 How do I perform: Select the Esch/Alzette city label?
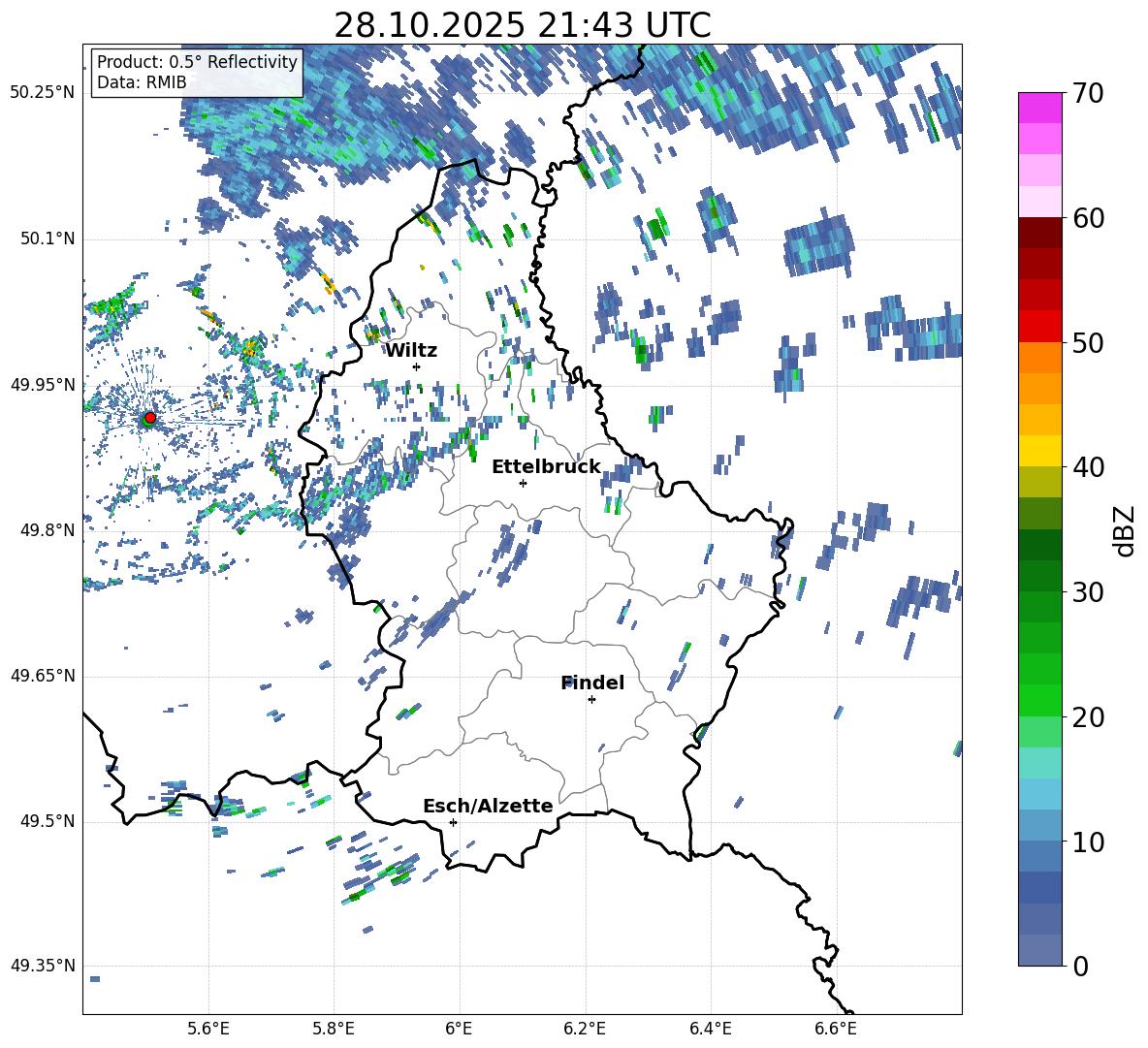[488, 806]
